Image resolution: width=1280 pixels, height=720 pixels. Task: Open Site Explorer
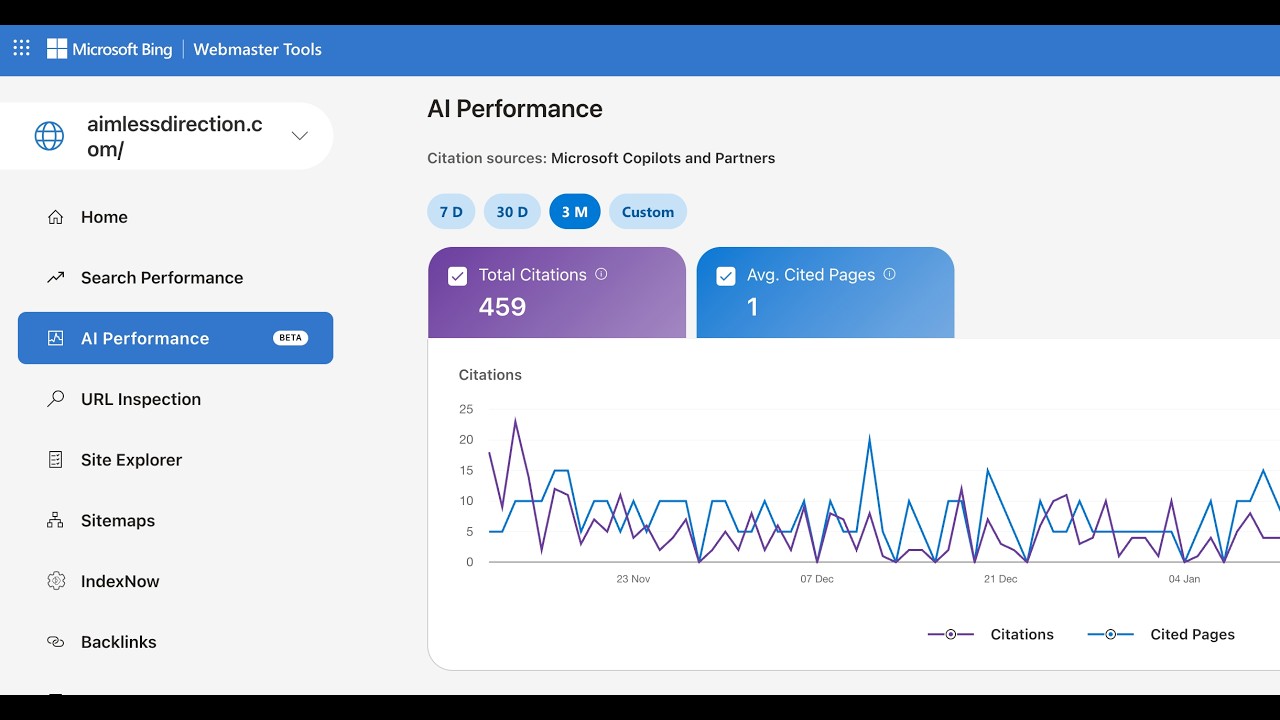pyautogui.click(x=175, y=460)
